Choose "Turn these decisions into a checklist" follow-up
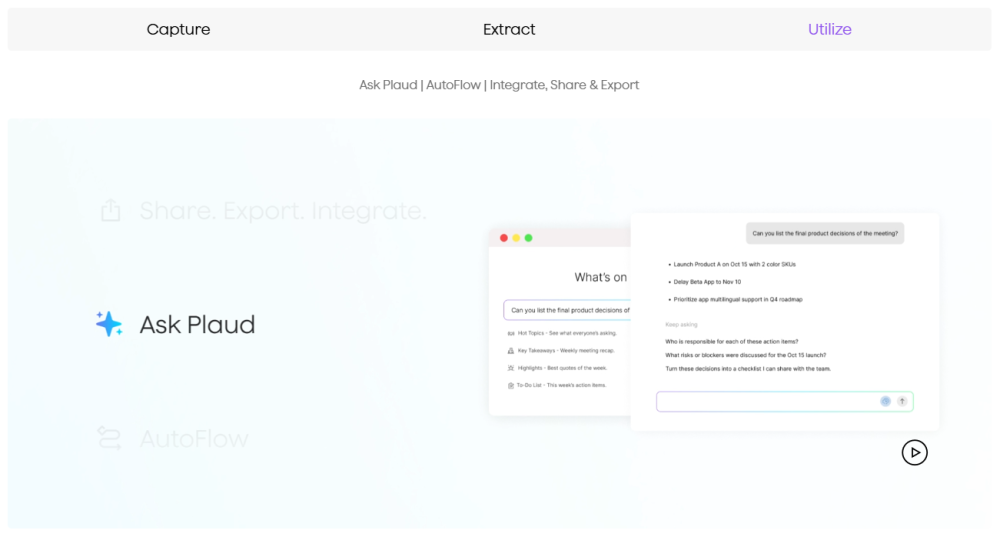This screenshot has width=1000, height=537. [748, 369]
